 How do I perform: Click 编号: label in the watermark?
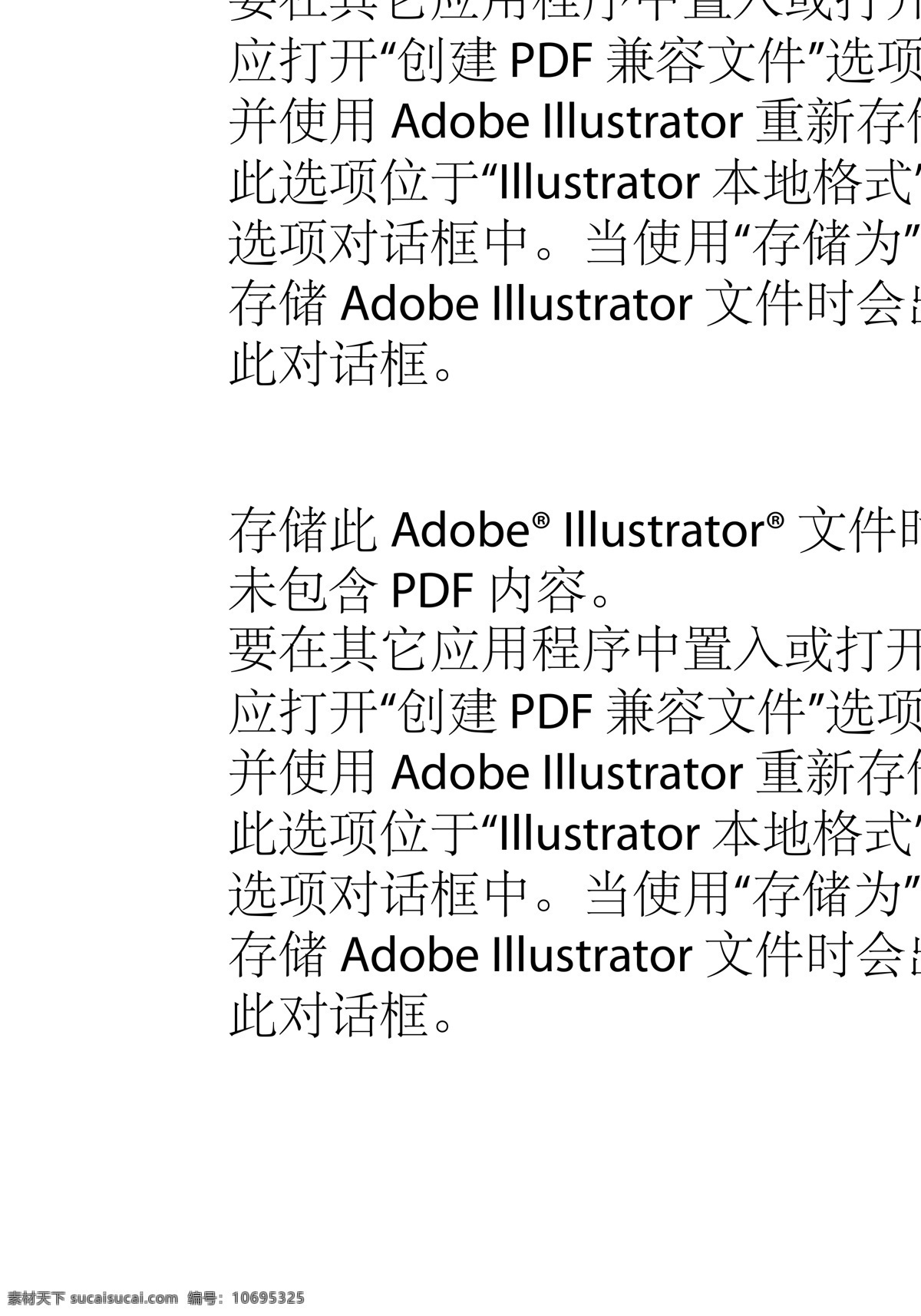[207, 1298]
